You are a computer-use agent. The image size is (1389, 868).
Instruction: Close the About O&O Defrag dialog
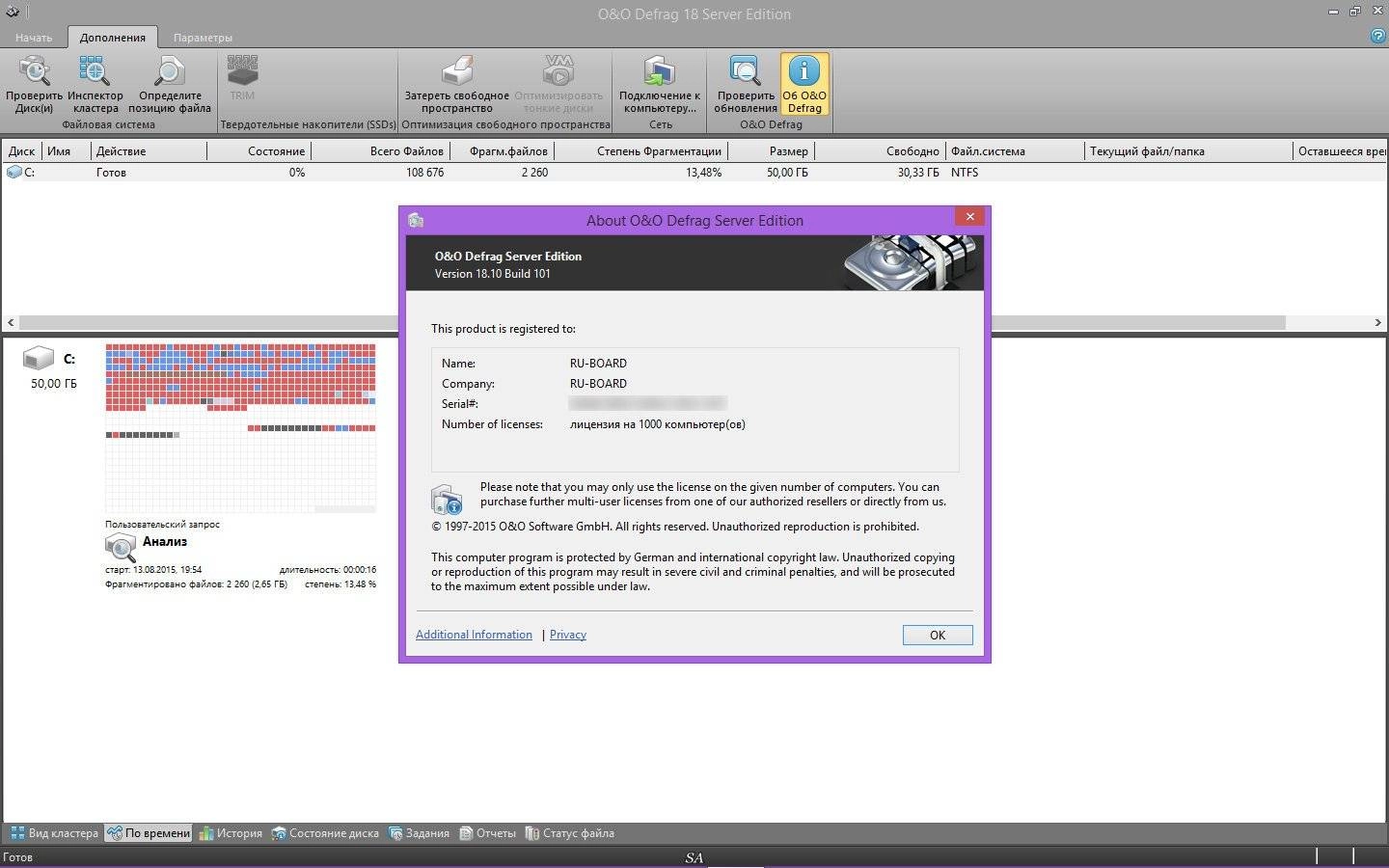coord(970,216)
